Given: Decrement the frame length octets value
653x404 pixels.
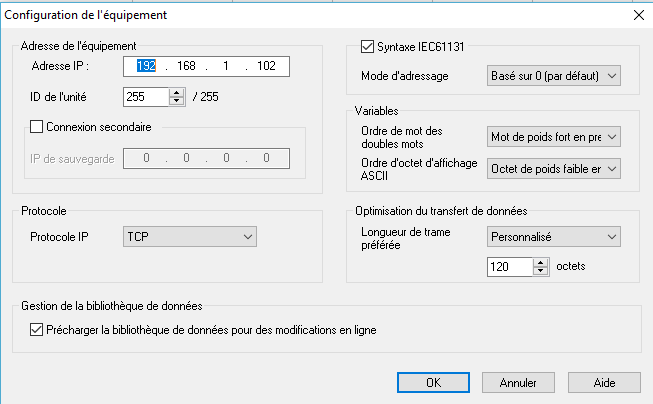Looking at the screenshot, I should coord(542,271).
